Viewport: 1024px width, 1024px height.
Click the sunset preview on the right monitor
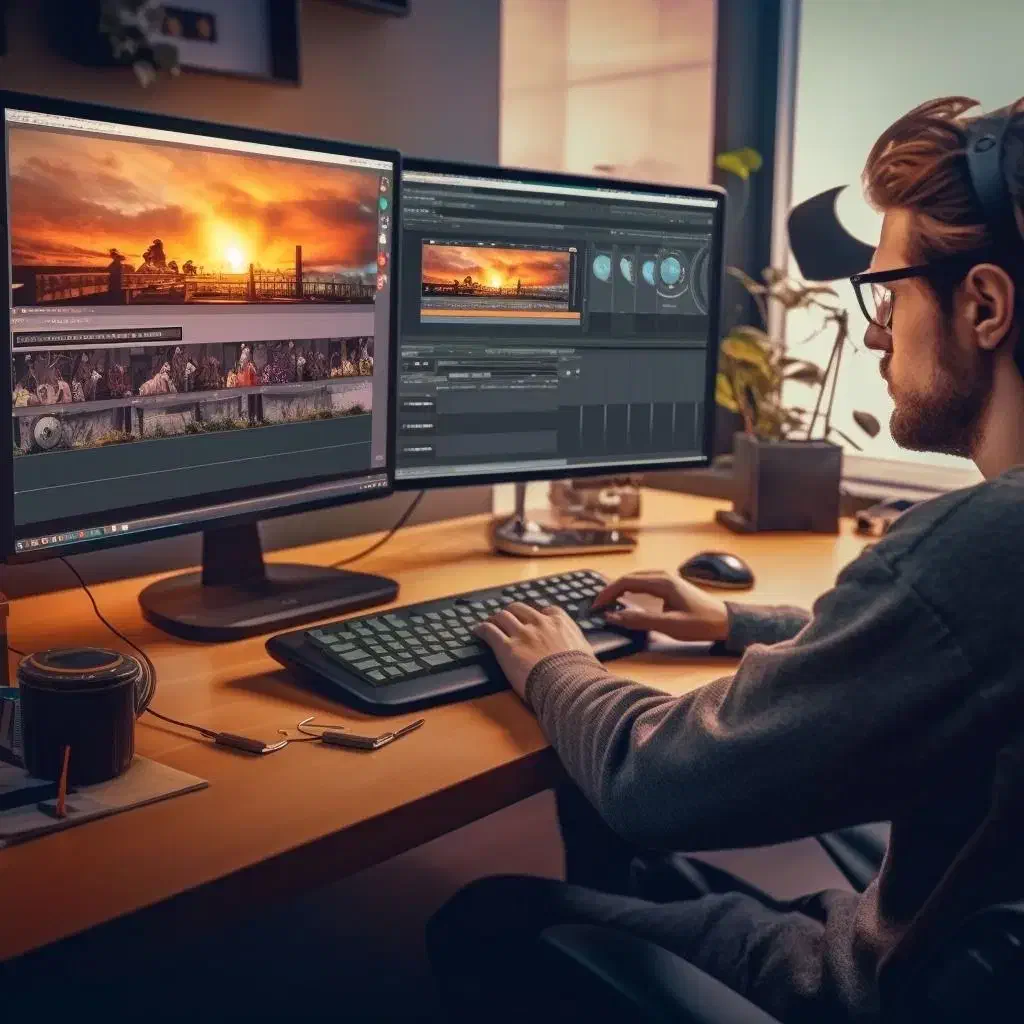pyautogui.click(x=496, y=271)
